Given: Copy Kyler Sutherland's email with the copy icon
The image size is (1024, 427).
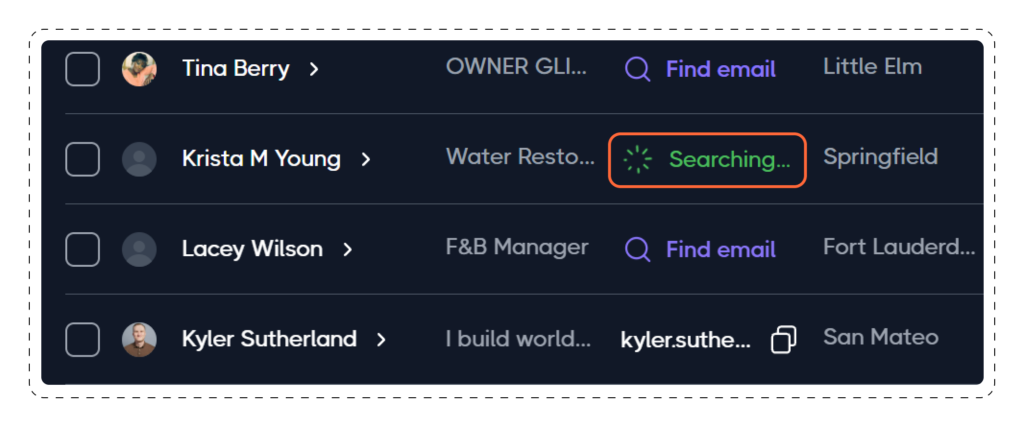Looking at the screenshot, I should [784, 340].
